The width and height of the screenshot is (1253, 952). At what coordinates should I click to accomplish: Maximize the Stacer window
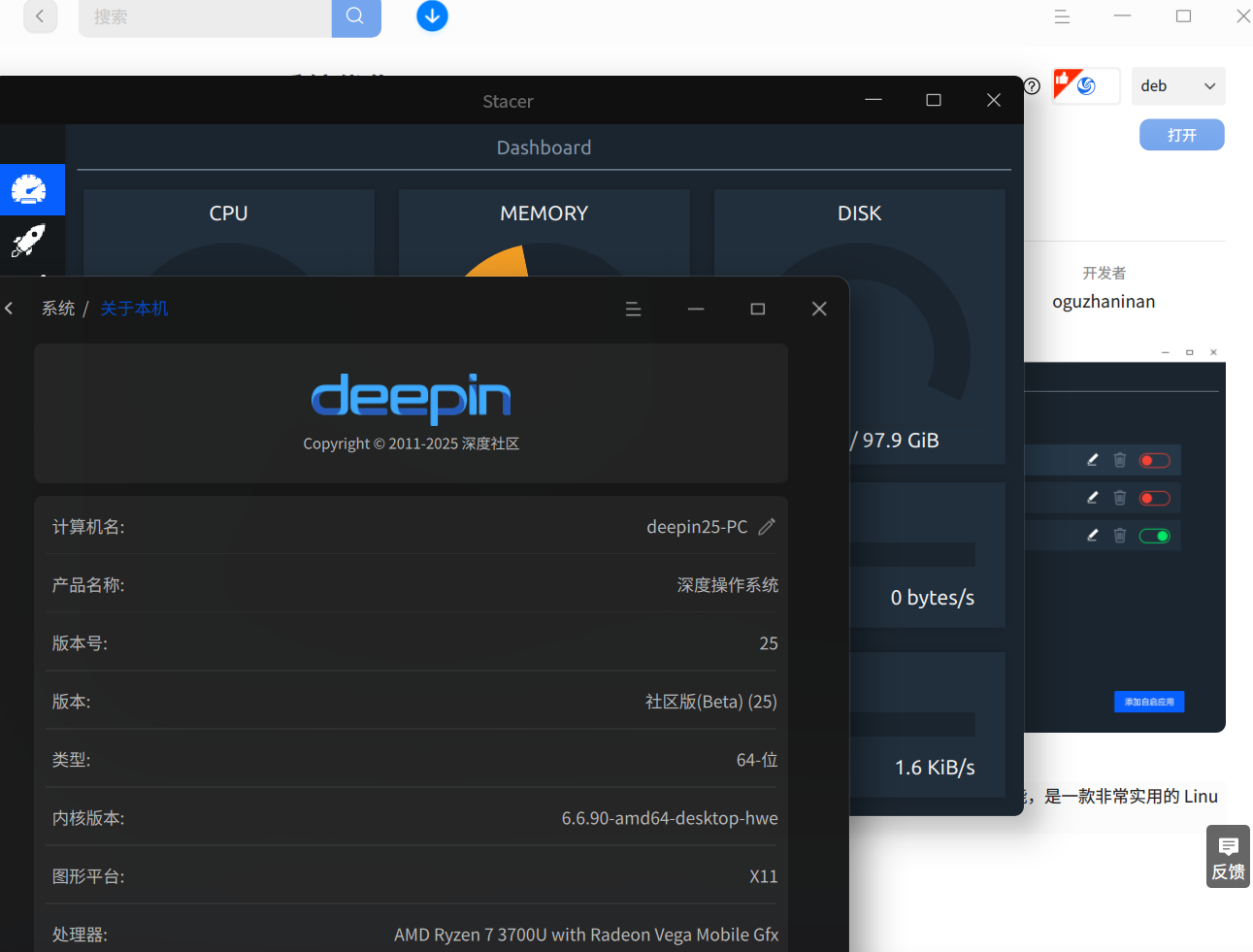934,100
